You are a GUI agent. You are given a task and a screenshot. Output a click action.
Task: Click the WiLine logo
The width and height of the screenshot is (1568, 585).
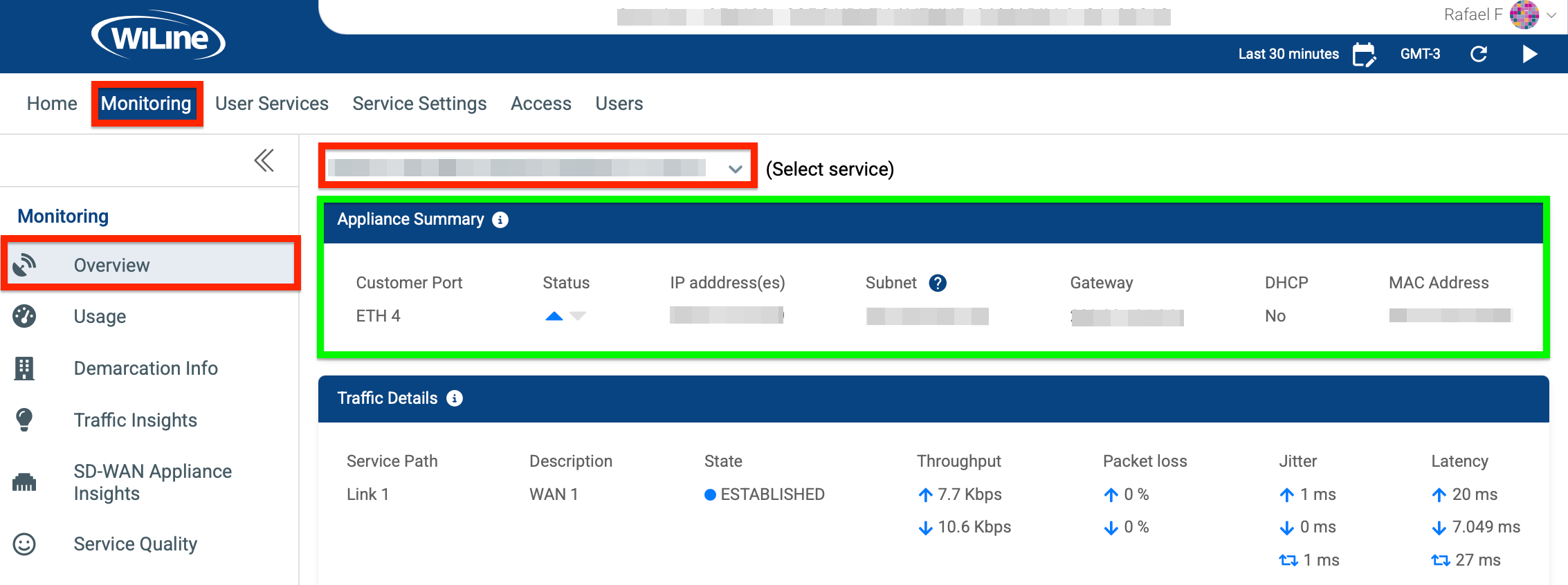[158, 37]
